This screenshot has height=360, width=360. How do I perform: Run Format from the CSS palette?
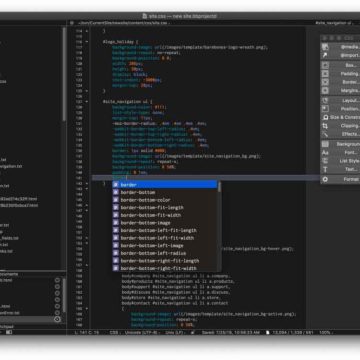click(x=341, y=179)
